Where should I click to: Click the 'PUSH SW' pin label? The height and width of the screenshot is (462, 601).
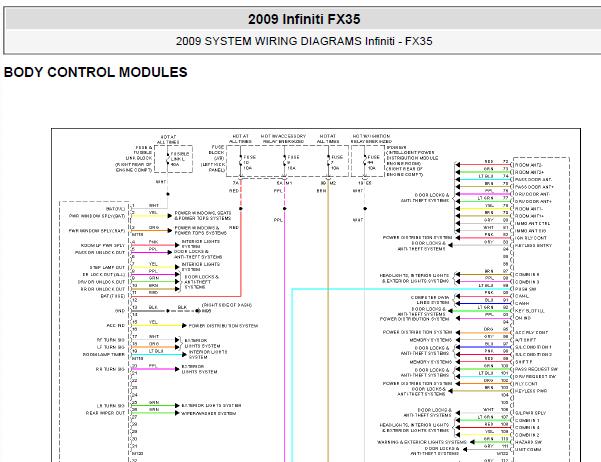[525, 289]
